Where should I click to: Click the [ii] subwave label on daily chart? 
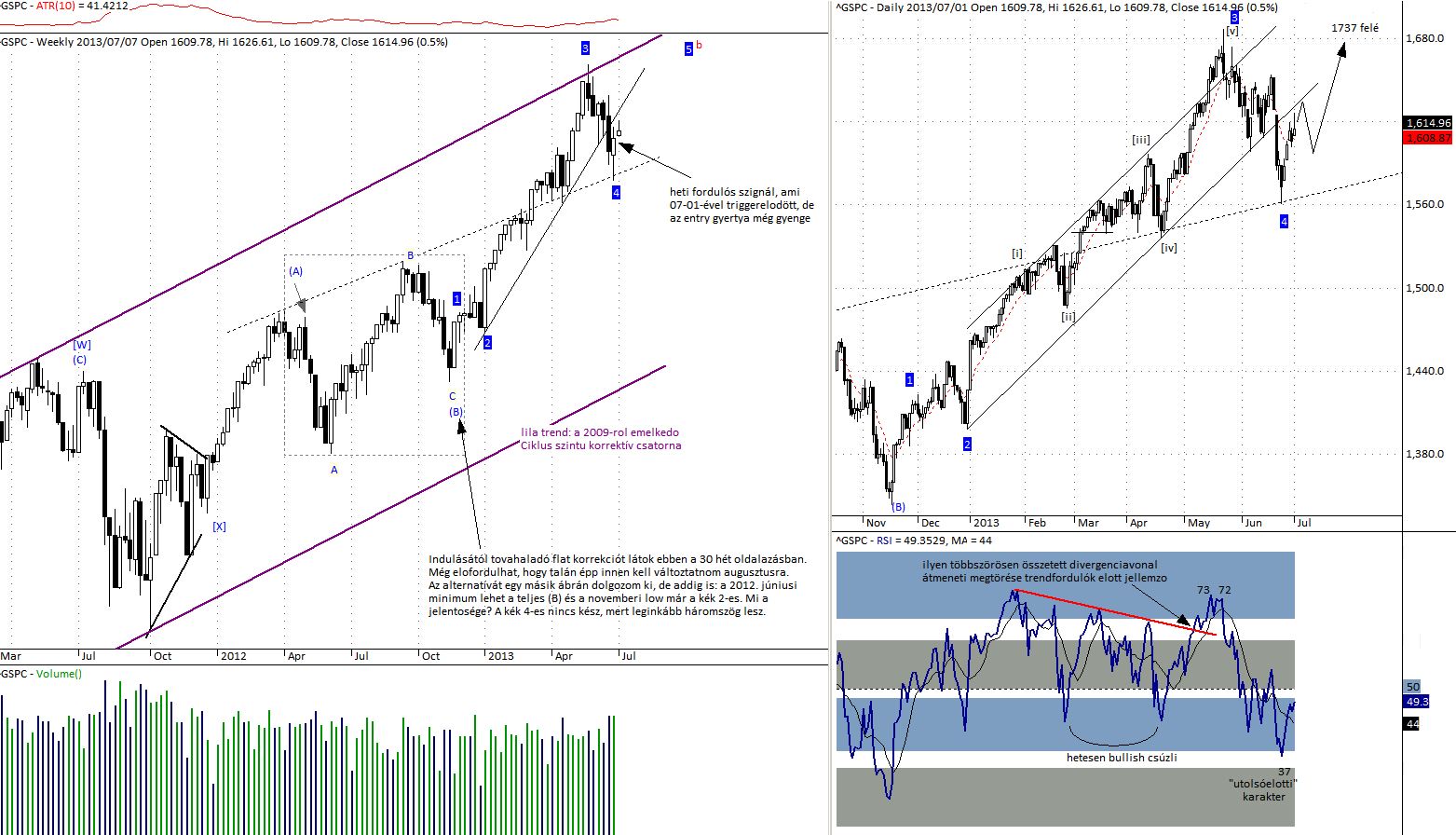tap(1068, 317)
